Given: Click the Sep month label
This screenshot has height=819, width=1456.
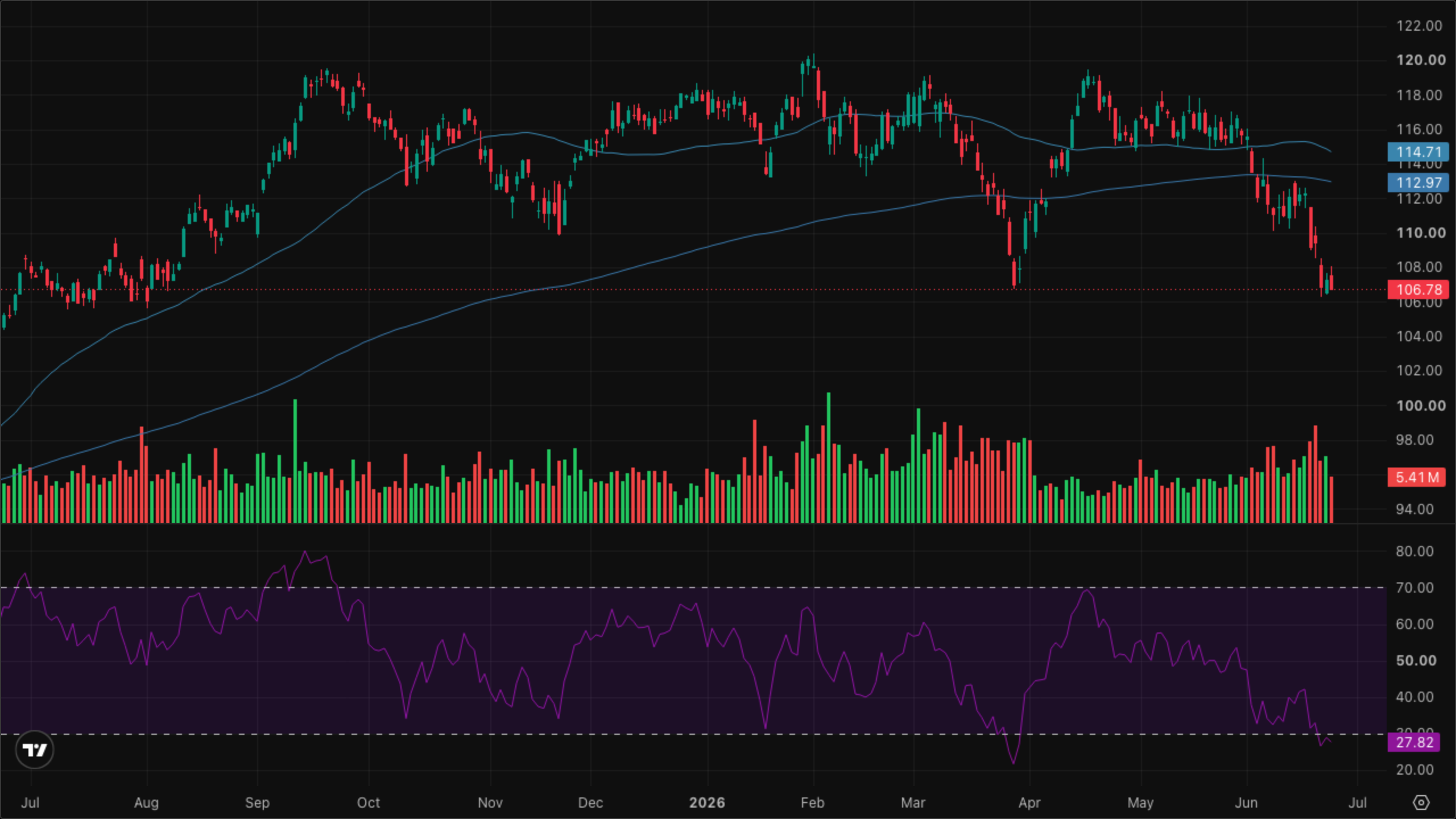Looking at the screenshot, I should click(x=257, y=803).
